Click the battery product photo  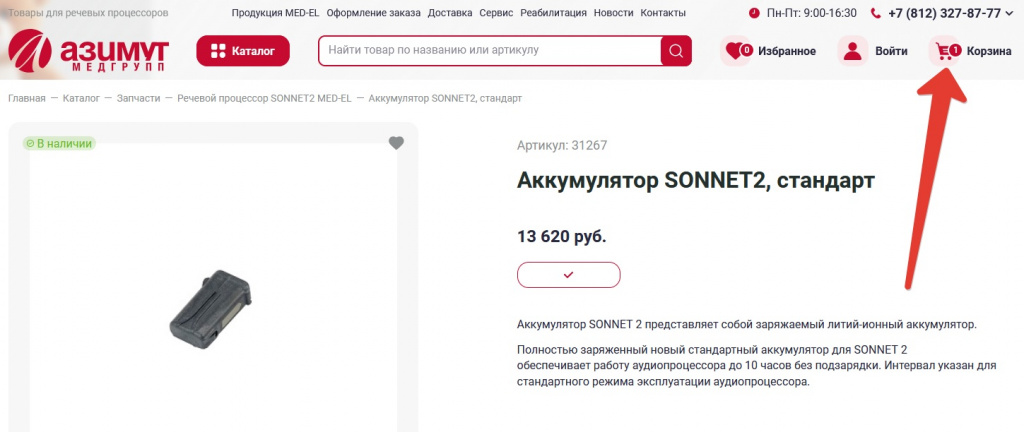(211, 309)
